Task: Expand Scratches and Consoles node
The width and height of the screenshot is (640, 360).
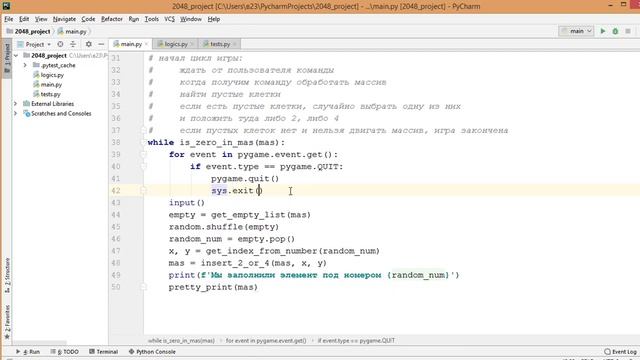Action: coord(16,113)
